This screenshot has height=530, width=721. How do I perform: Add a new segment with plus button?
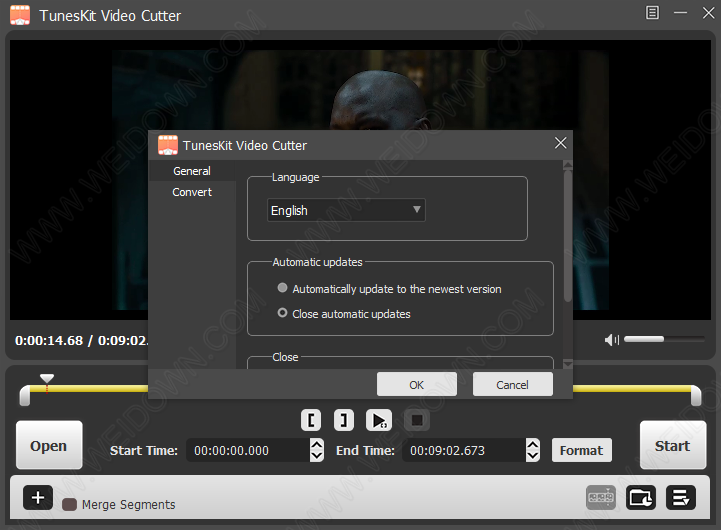(x=38, y=497)
